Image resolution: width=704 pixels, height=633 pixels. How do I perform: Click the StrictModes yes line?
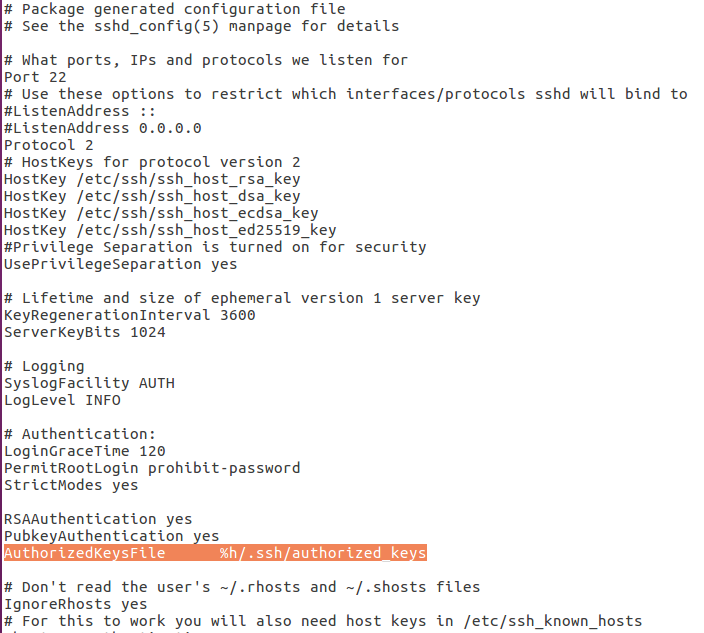(71, 485)
